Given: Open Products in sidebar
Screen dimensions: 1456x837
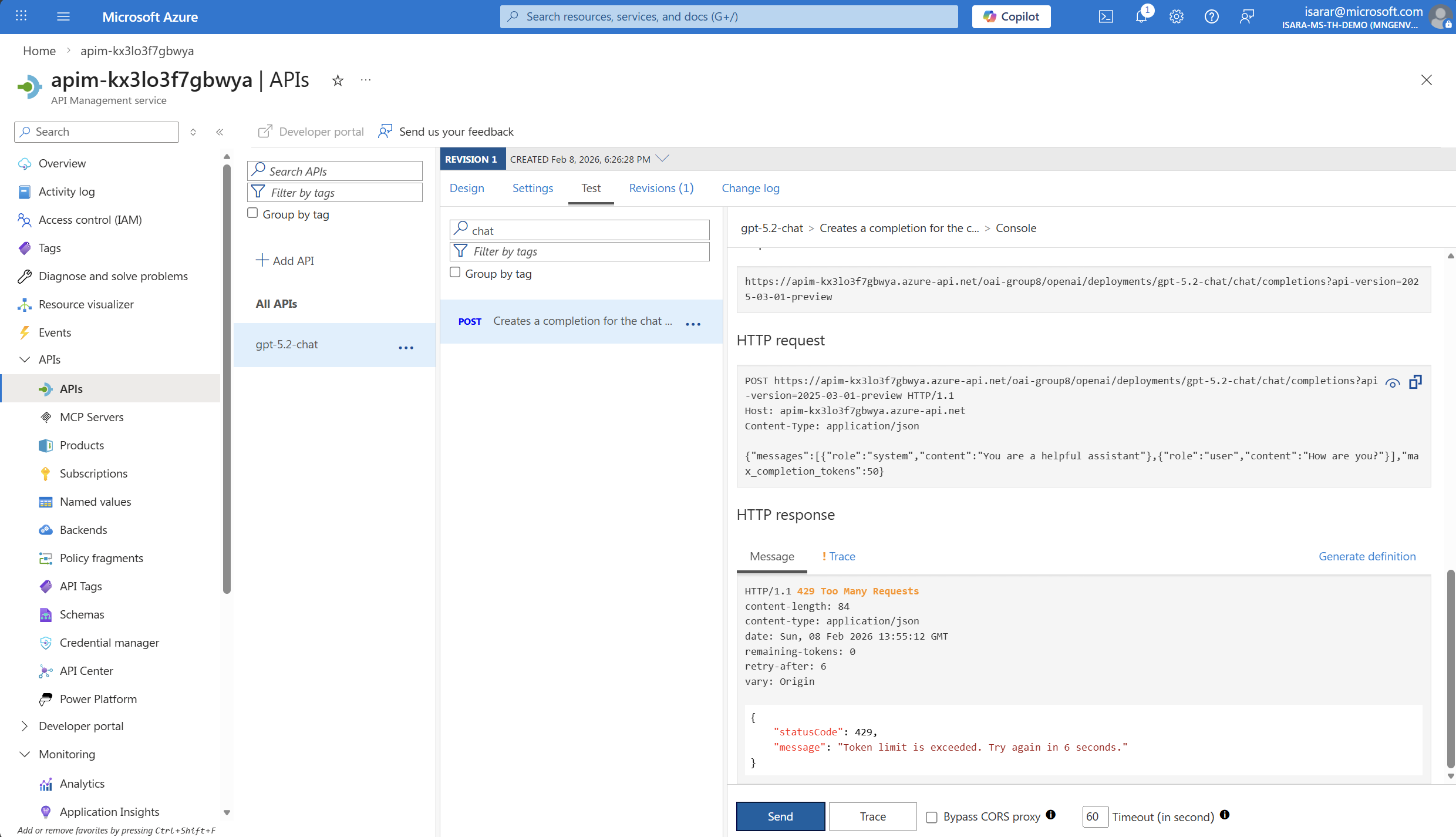Looking at the screenshot, I should coord(82,445).
